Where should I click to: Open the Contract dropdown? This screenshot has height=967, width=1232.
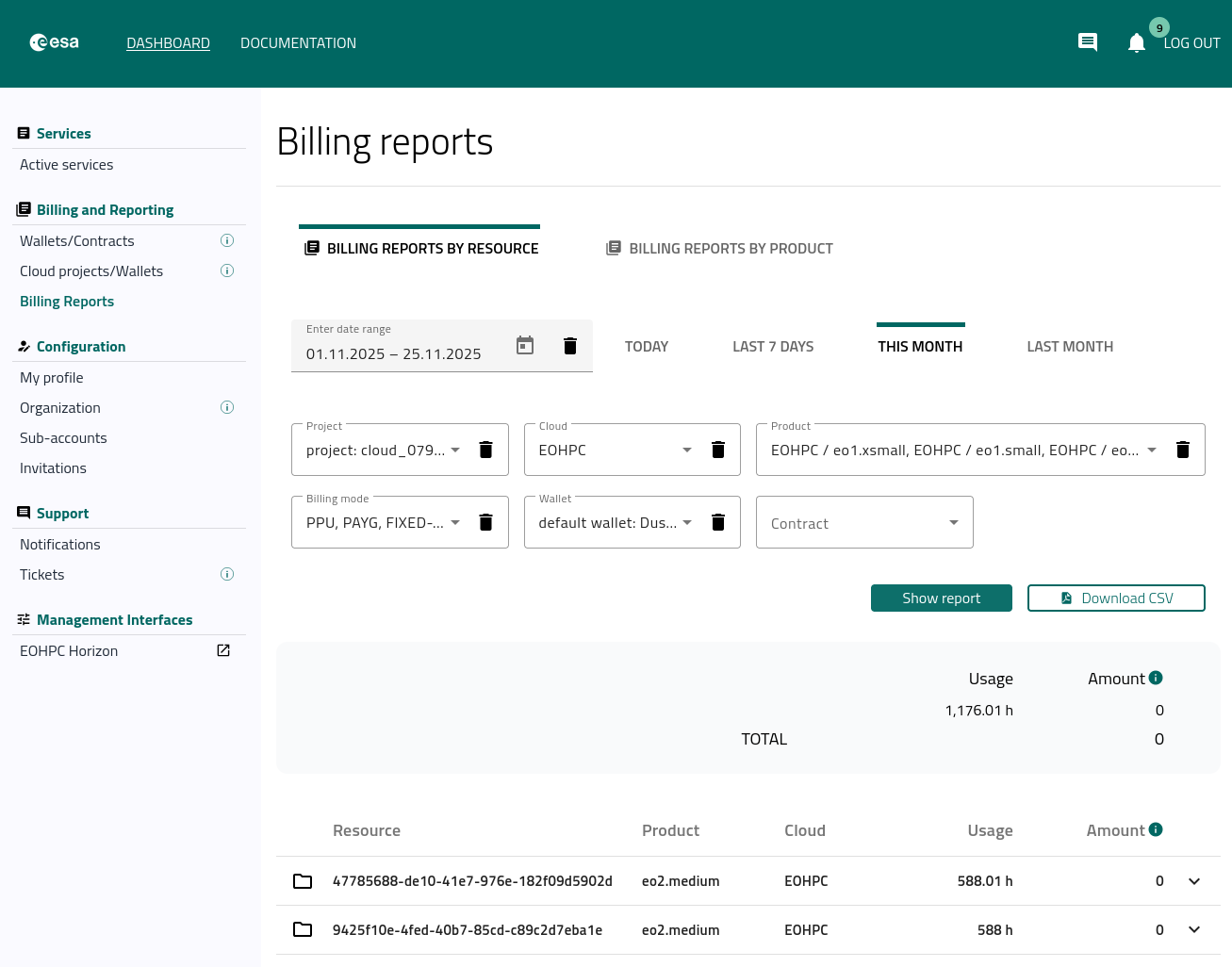(x=863, y=523)
